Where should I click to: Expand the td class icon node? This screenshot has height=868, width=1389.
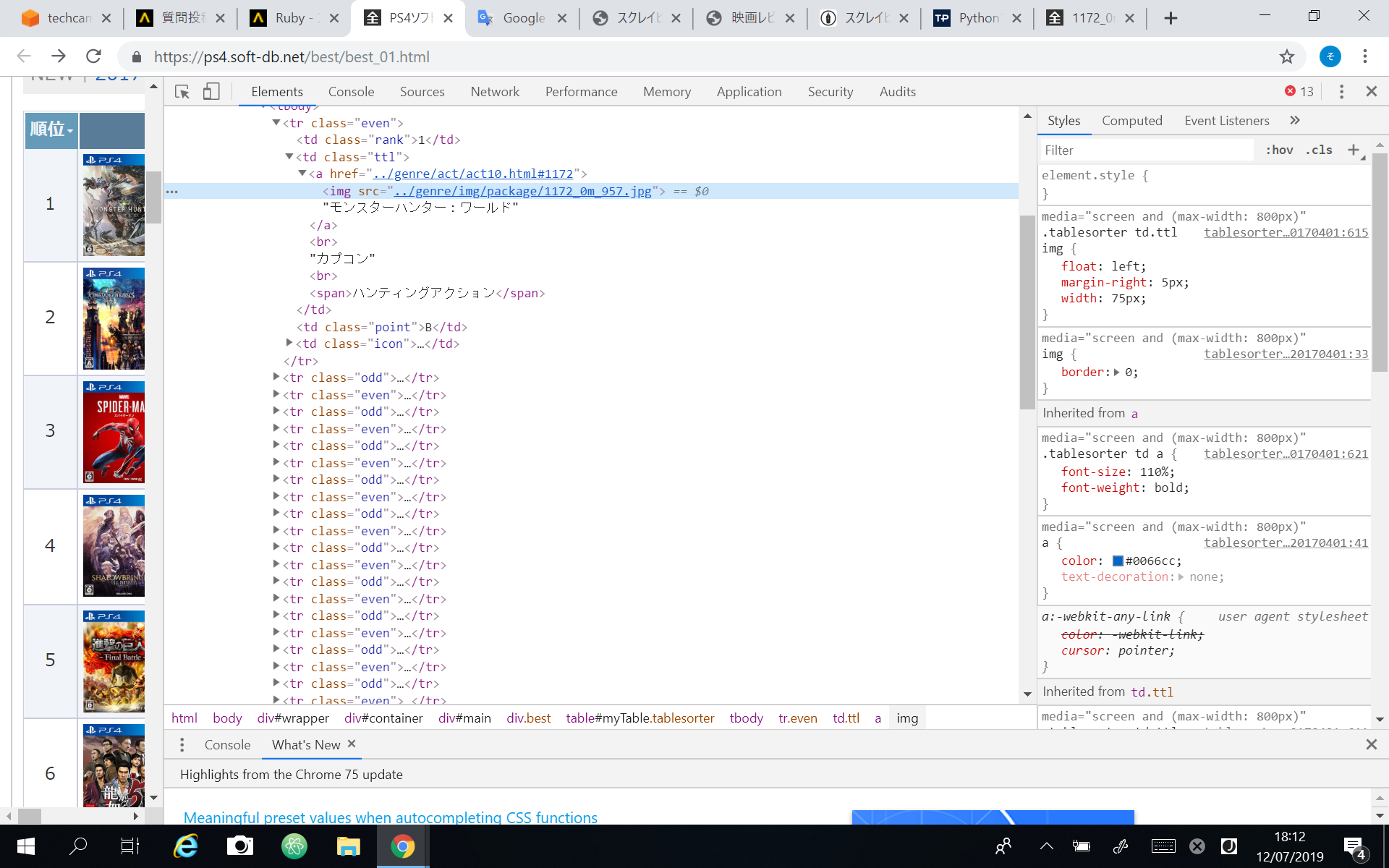pyautogui.click(x=289, y=344)
